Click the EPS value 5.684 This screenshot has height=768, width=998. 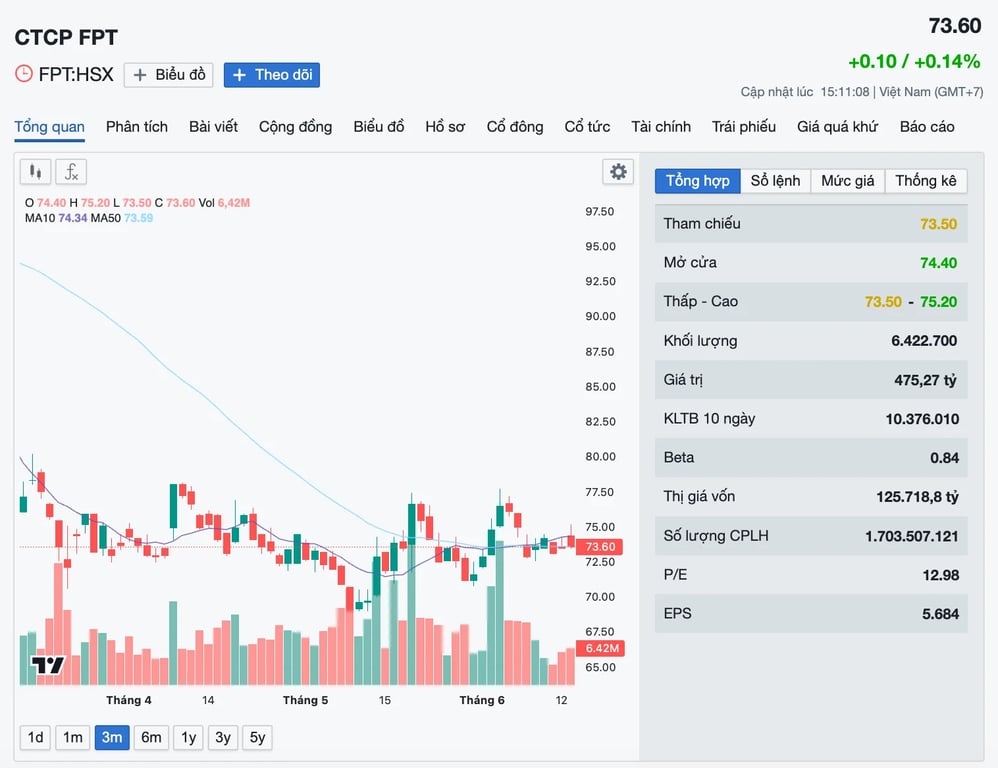coord(940,614)
